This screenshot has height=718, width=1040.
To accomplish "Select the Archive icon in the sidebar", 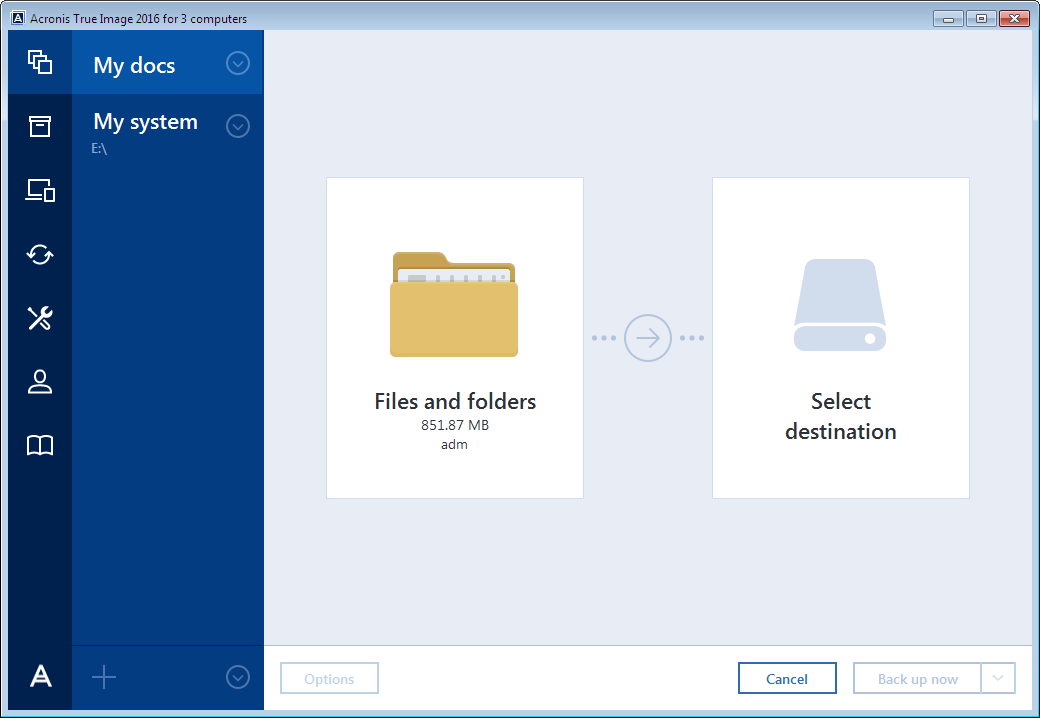I will 40,126.
